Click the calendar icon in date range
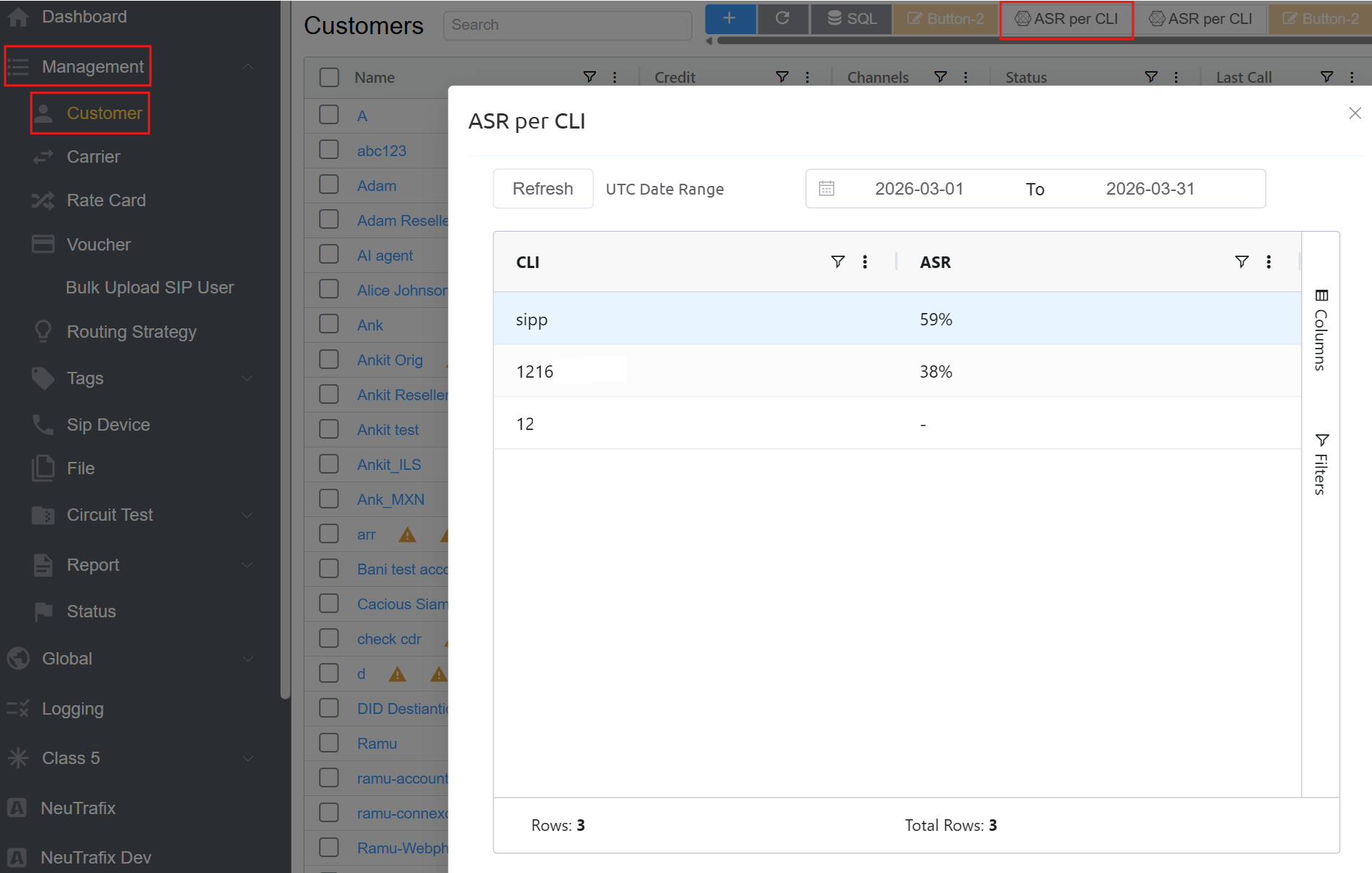Viewport: 1372px width, 873px height. click(826, 189)
